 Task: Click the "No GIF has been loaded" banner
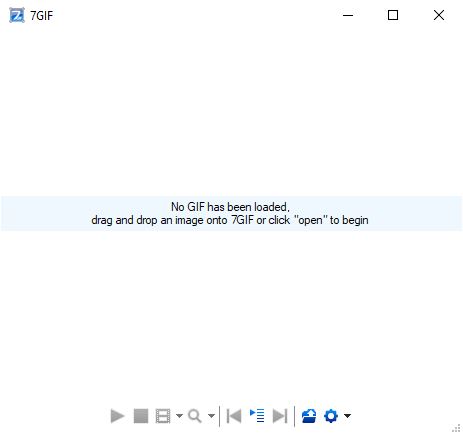(x=231, y=213)
